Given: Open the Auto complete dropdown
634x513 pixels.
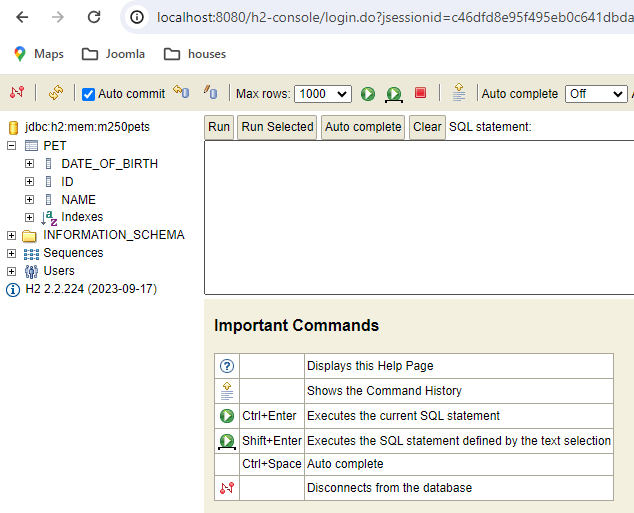Looking at the screenshot, I should (596, 93).
